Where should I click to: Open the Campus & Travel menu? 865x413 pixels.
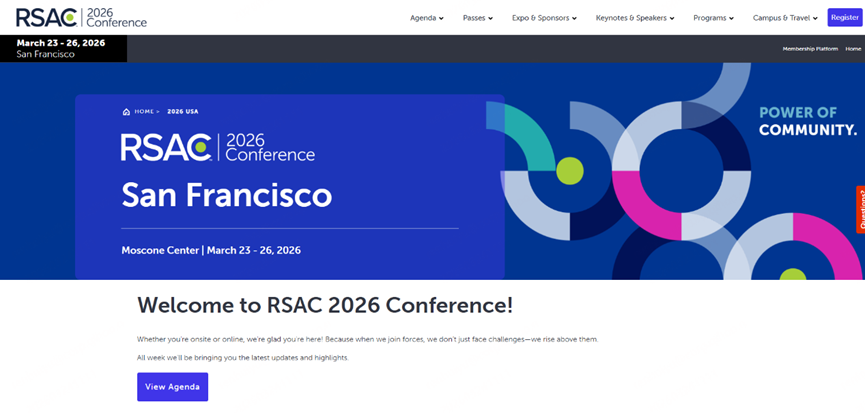(784, 18)
